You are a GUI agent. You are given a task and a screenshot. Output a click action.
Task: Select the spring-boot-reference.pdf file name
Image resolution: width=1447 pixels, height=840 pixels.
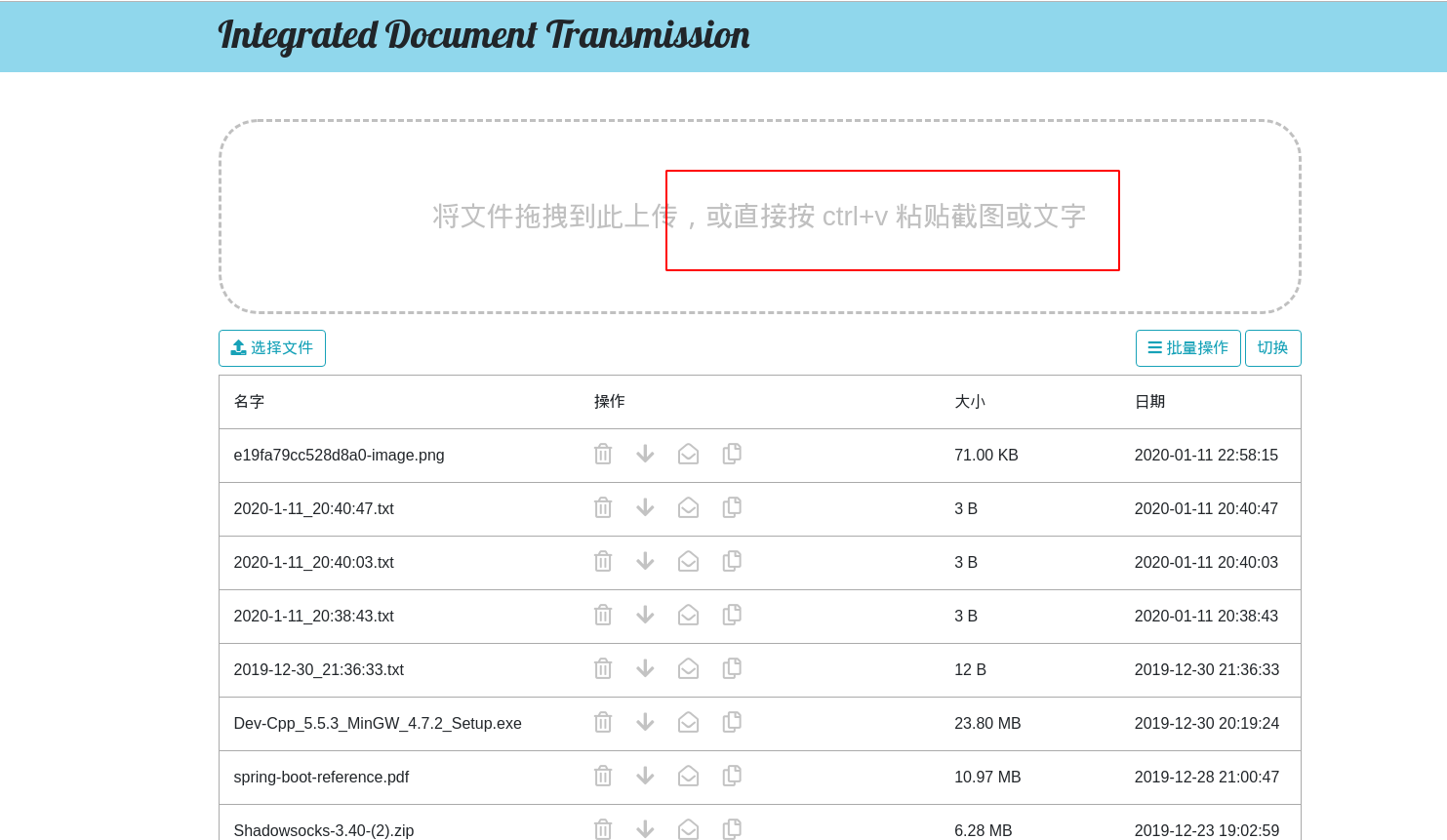pyautogui.click(x=321, y=778)
